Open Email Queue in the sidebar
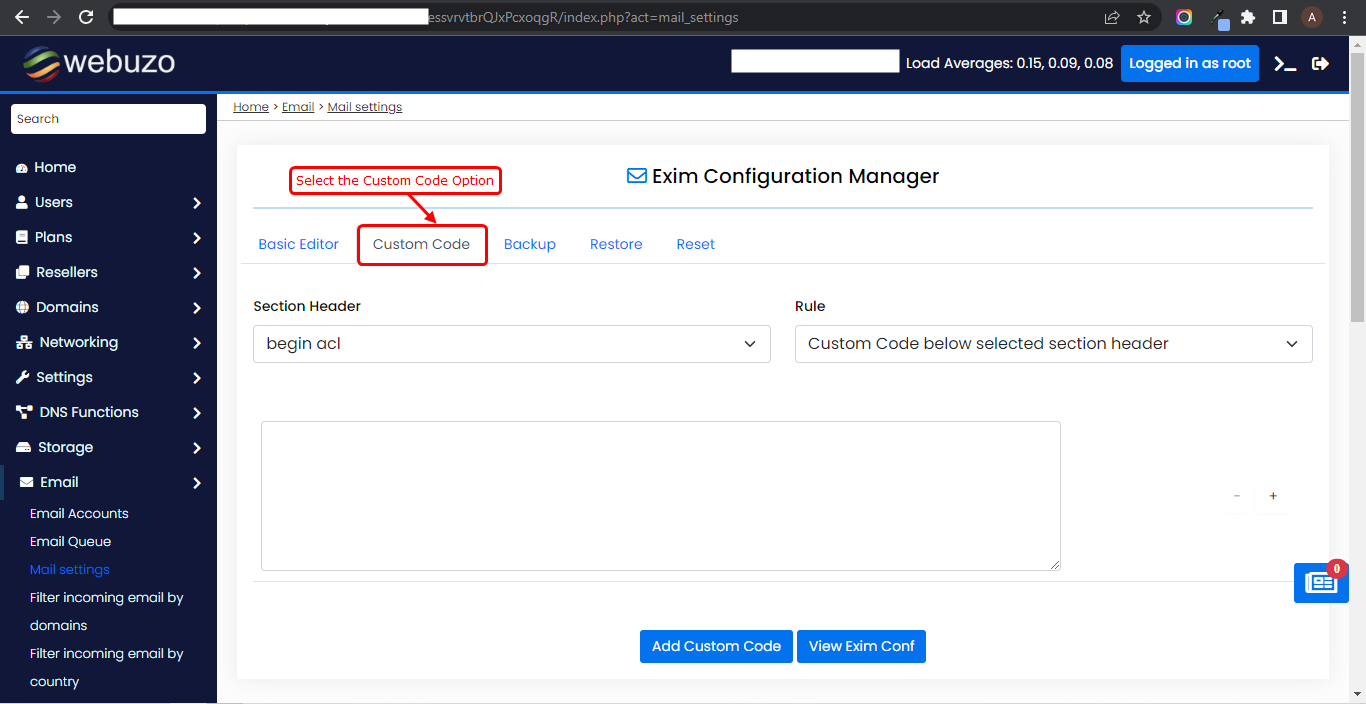This screenshot has width=1366, height=704. point(70,541)
